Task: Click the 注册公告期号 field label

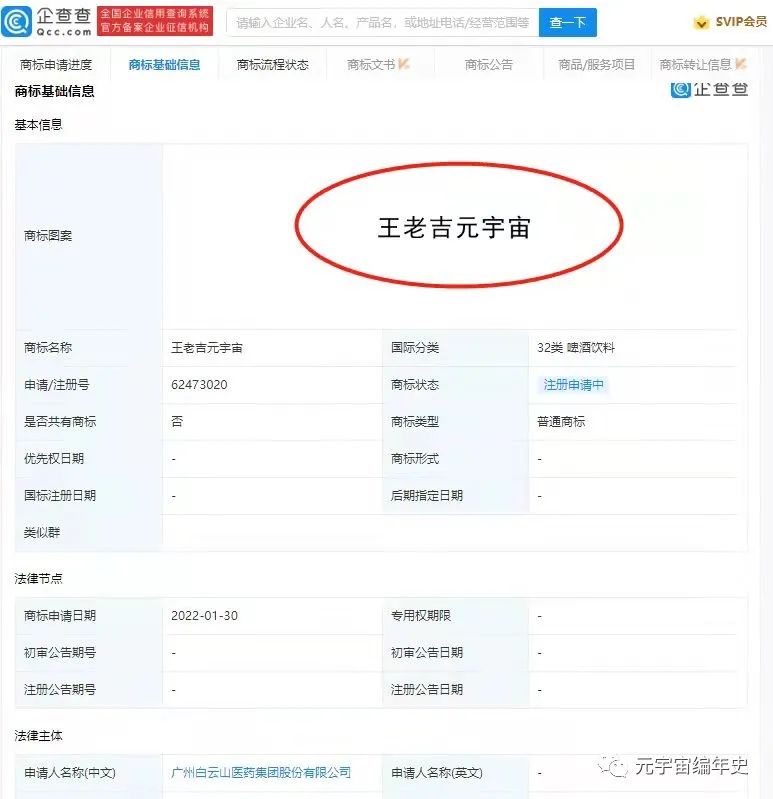Action: click(60, 690)
